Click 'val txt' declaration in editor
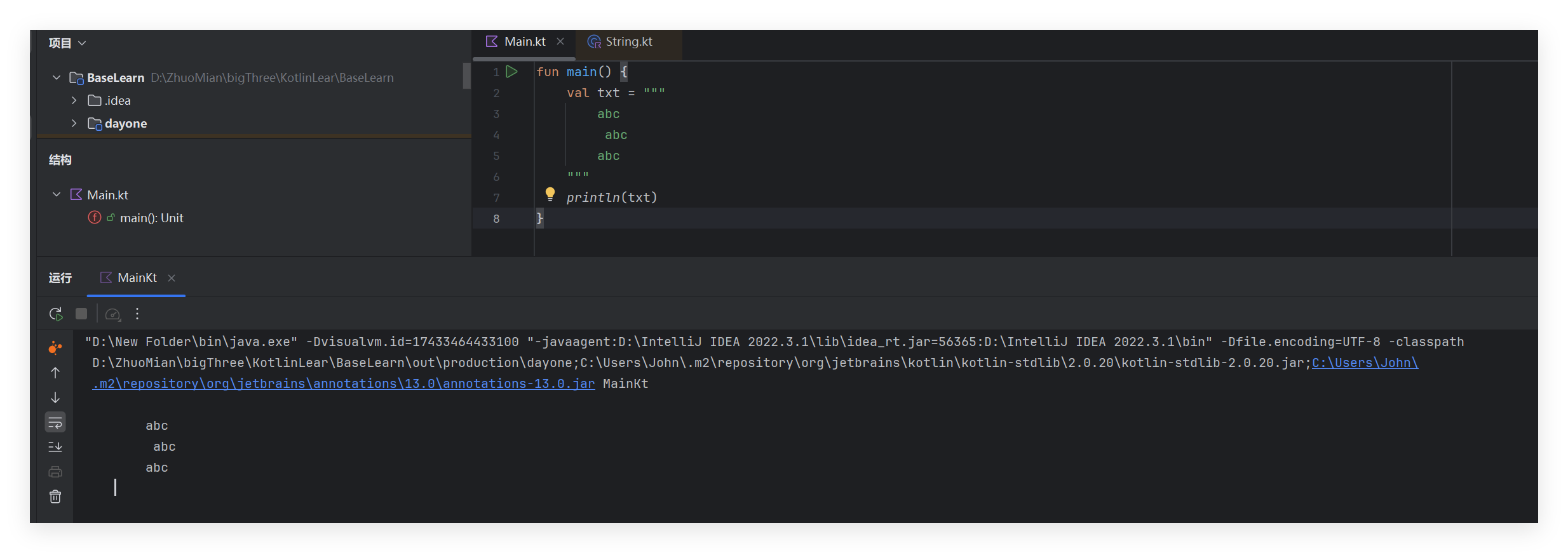The height and width of the screenshot is (553, 1568). coord(593,93)
